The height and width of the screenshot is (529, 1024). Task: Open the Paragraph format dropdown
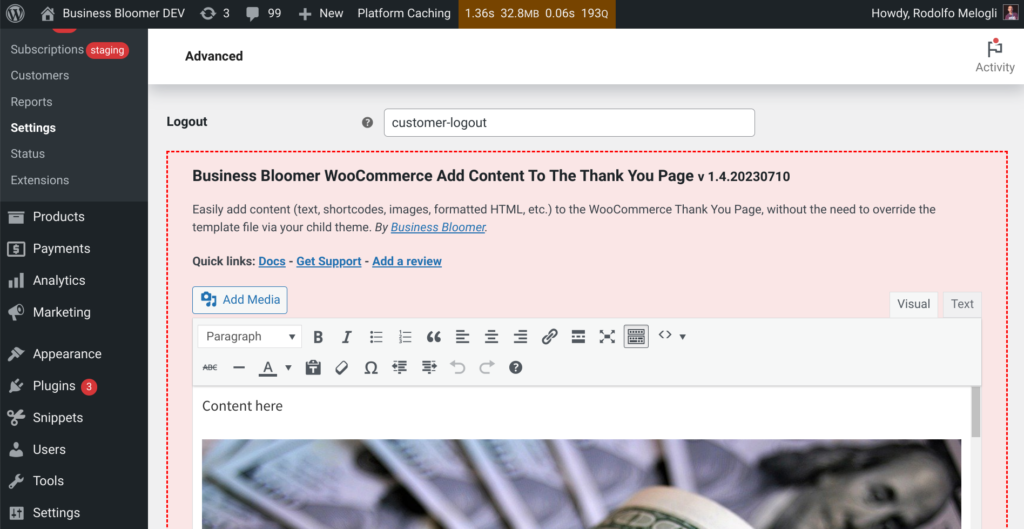[x=249, y=337]
